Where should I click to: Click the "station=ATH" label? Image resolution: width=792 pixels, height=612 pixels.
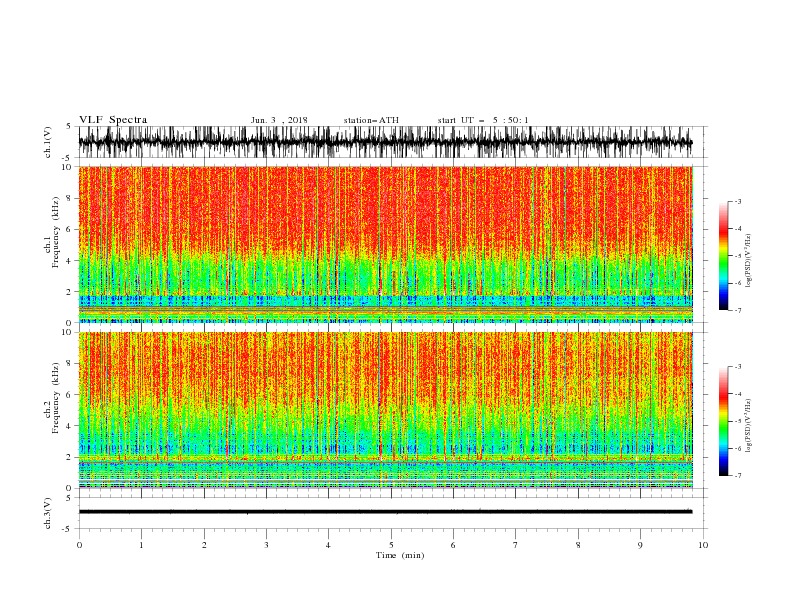coord(371,121)
